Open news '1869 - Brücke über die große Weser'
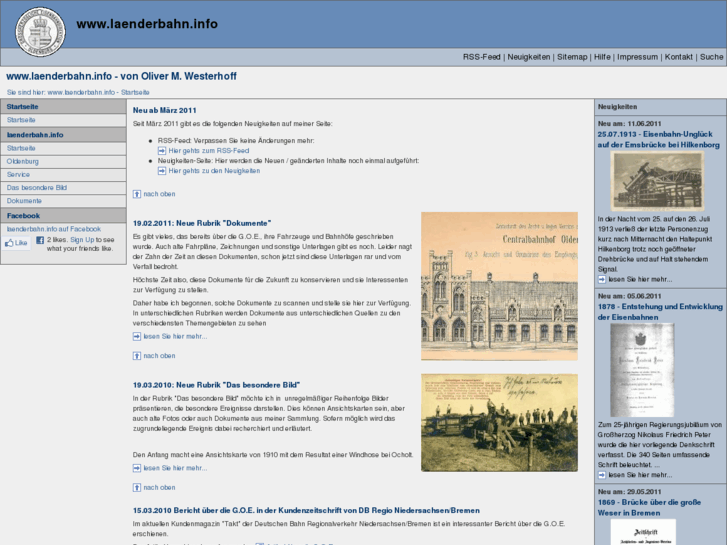Viewport: 727px width, 545px height. pos(649,508)
